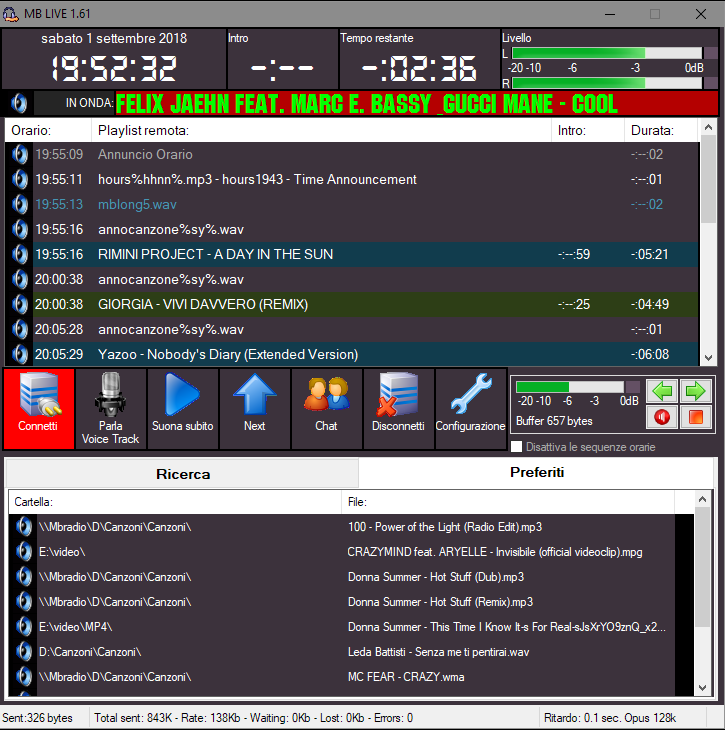
Task: Click favorites list scrollbar down arrow
Action: [x=703, y=688]
